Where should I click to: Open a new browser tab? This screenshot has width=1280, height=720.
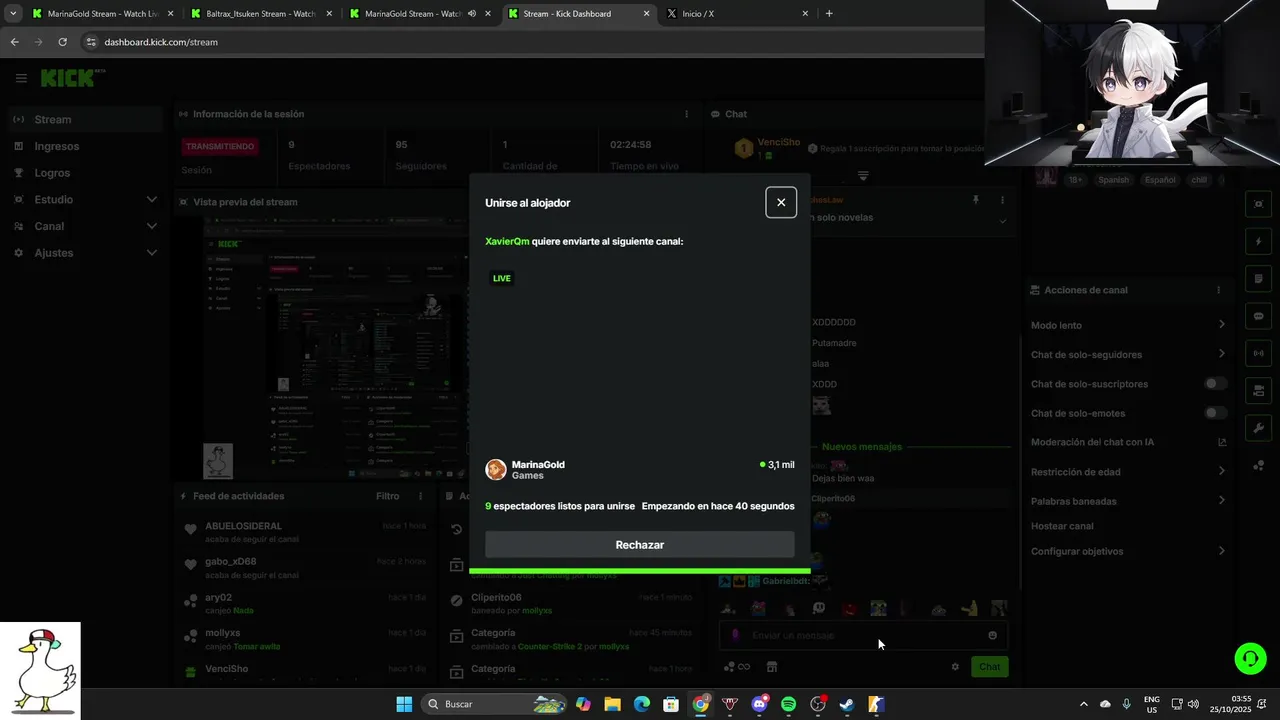[x=829, y=14]
